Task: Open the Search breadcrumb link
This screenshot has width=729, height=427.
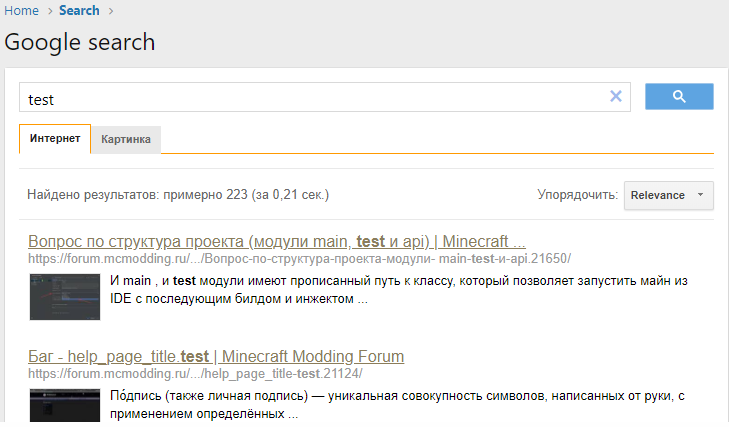Action: point(79,10)
